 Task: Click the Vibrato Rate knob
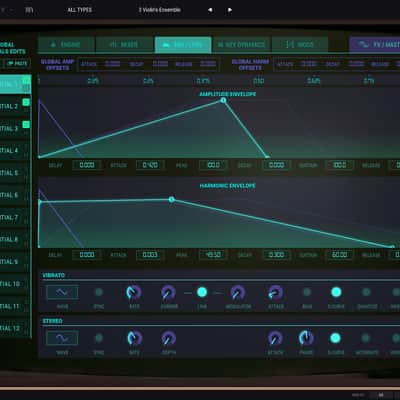tap(134, 293)
